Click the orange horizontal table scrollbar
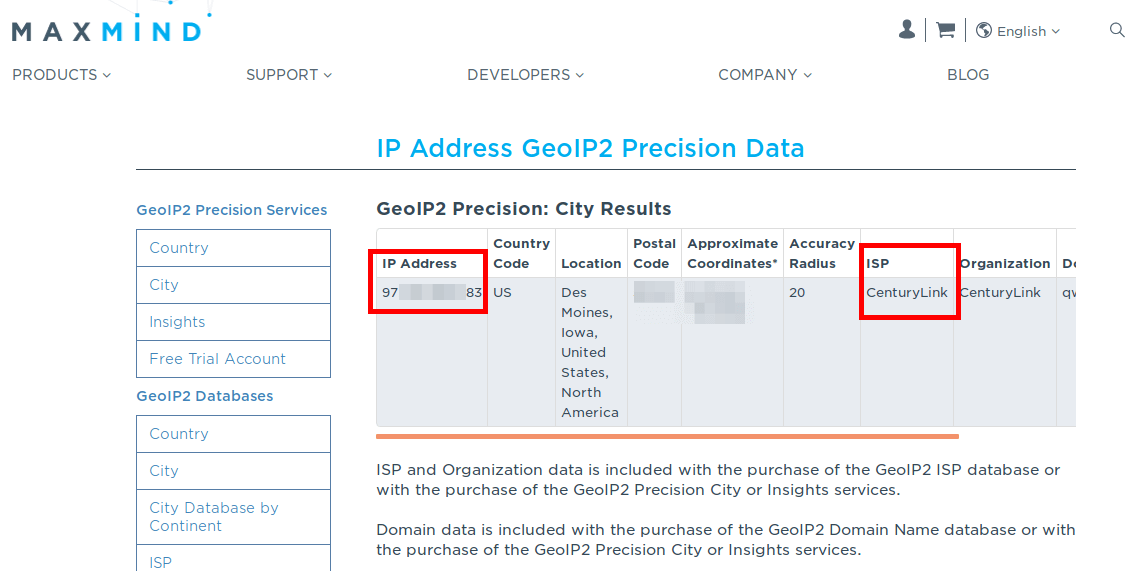 (667, 435)
